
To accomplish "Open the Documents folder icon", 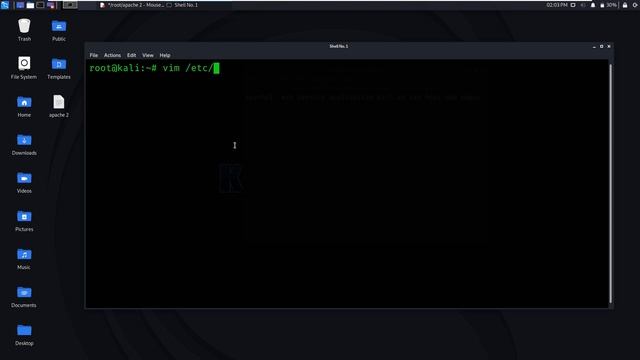I will pyautogui.click(x=24, y=296).
